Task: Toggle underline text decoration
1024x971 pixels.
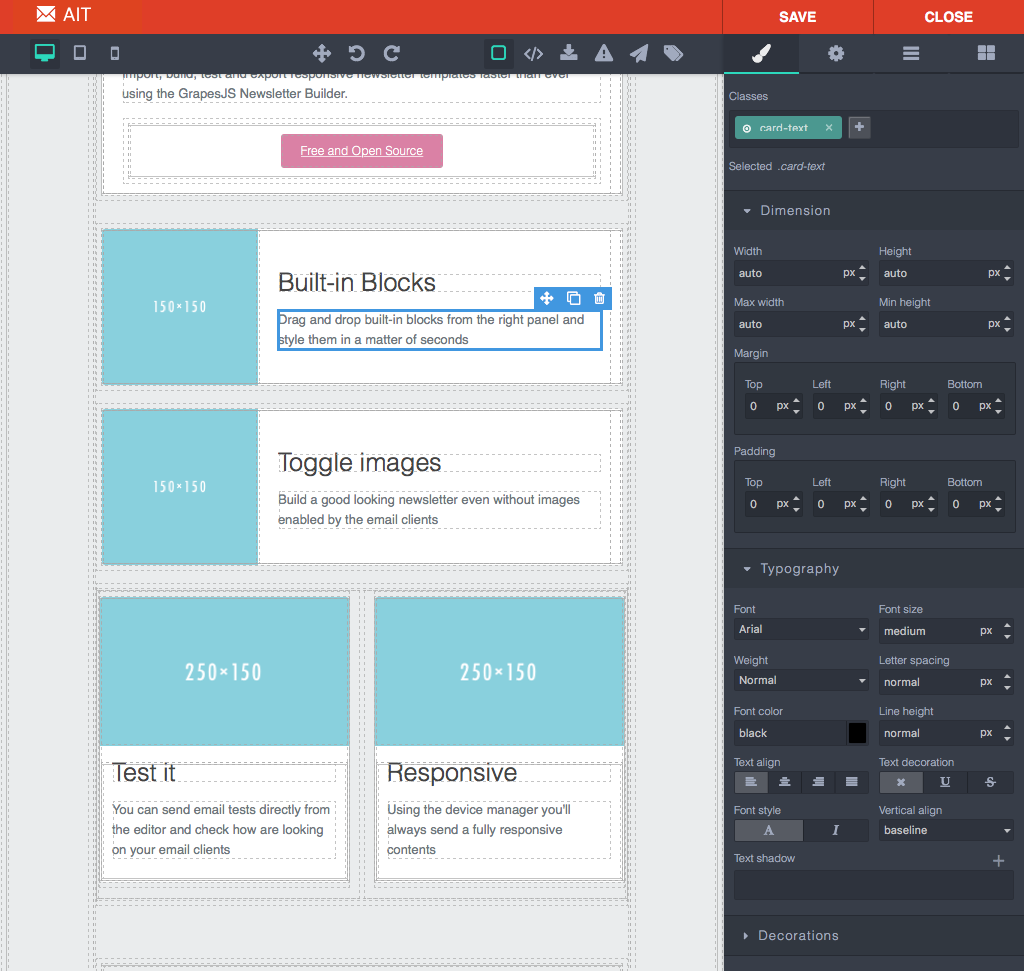Action: (x=945, y=782)
